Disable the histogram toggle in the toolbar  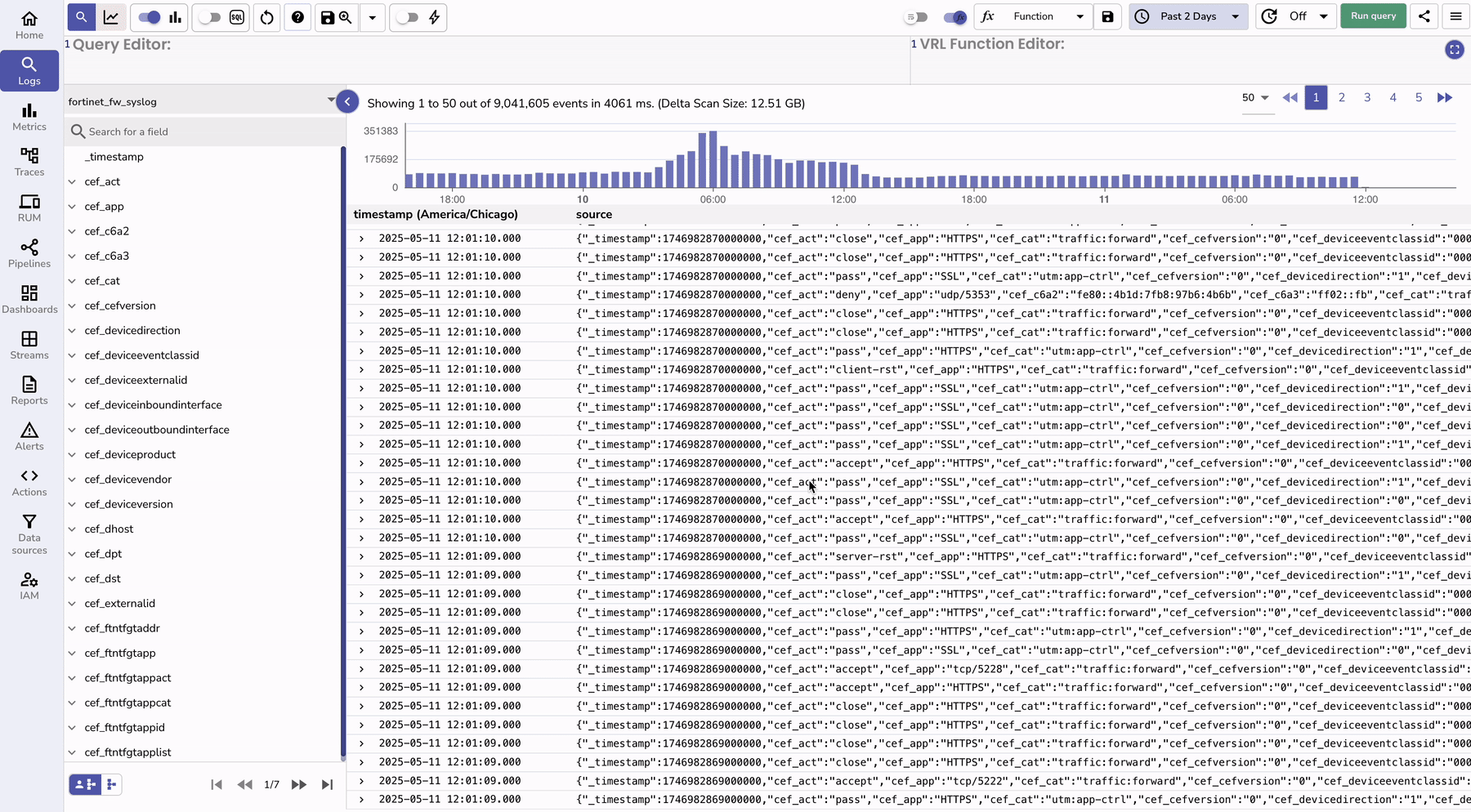148,17
